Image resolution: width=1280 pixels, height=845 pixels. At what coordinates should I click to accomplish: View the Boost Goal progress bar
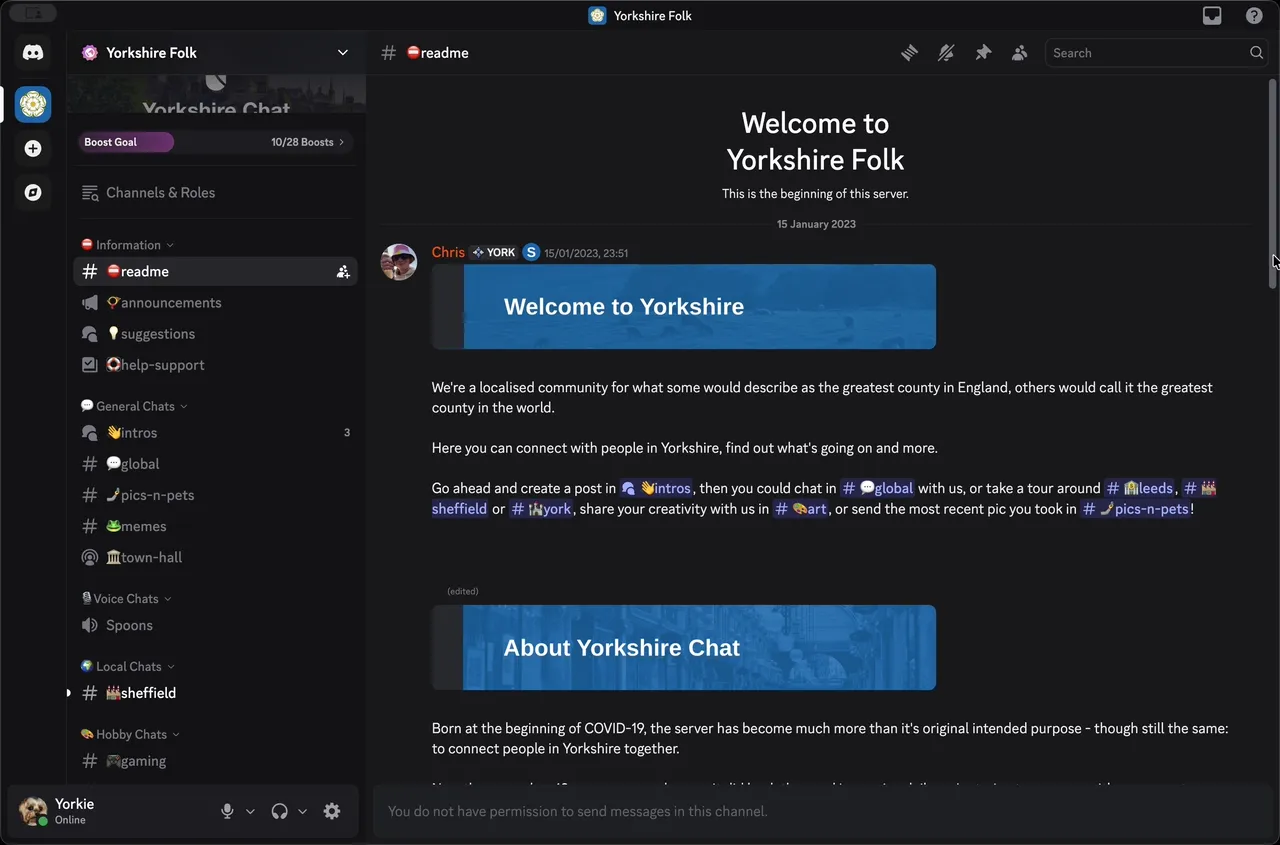[x=126, y=142]
